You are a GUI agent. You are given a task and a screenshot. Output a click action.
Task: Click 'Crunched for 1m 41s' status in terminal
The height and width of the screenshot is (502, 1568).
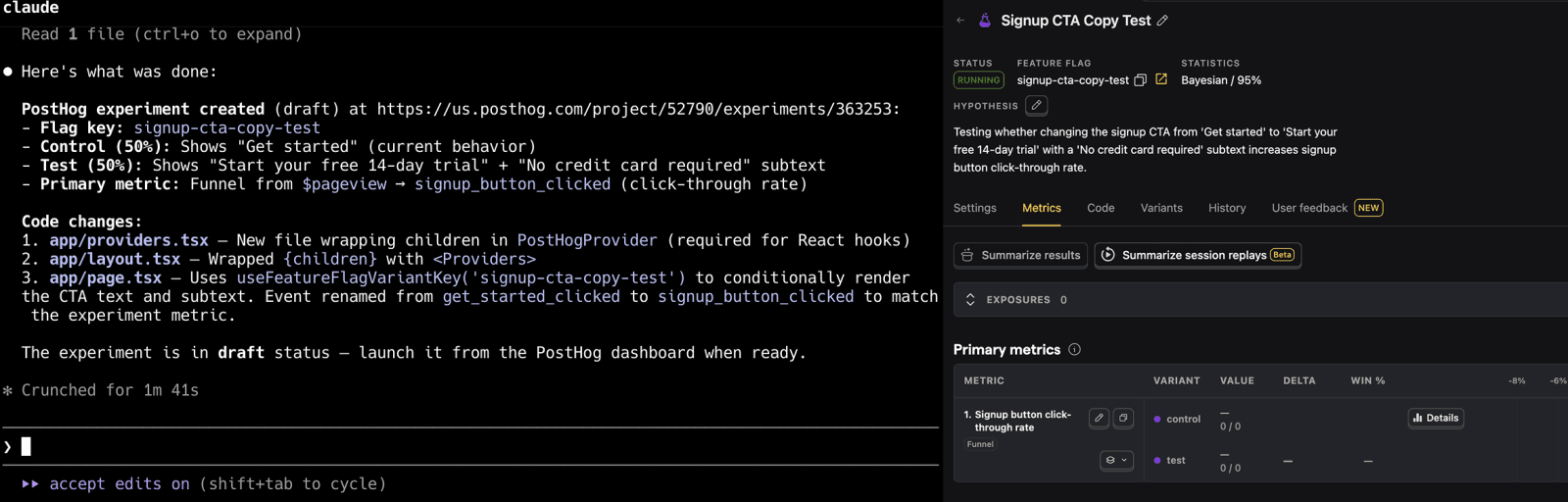click(110, 390)
